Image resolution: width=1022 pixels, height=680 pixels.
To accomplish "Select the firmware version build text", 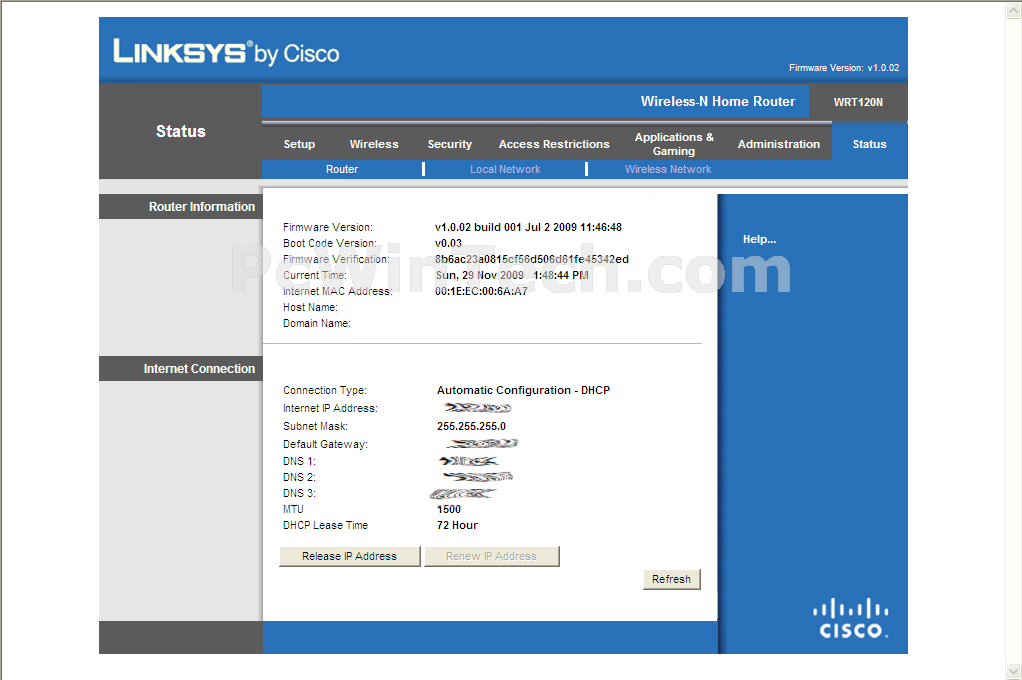I will (x=529, y=227).
